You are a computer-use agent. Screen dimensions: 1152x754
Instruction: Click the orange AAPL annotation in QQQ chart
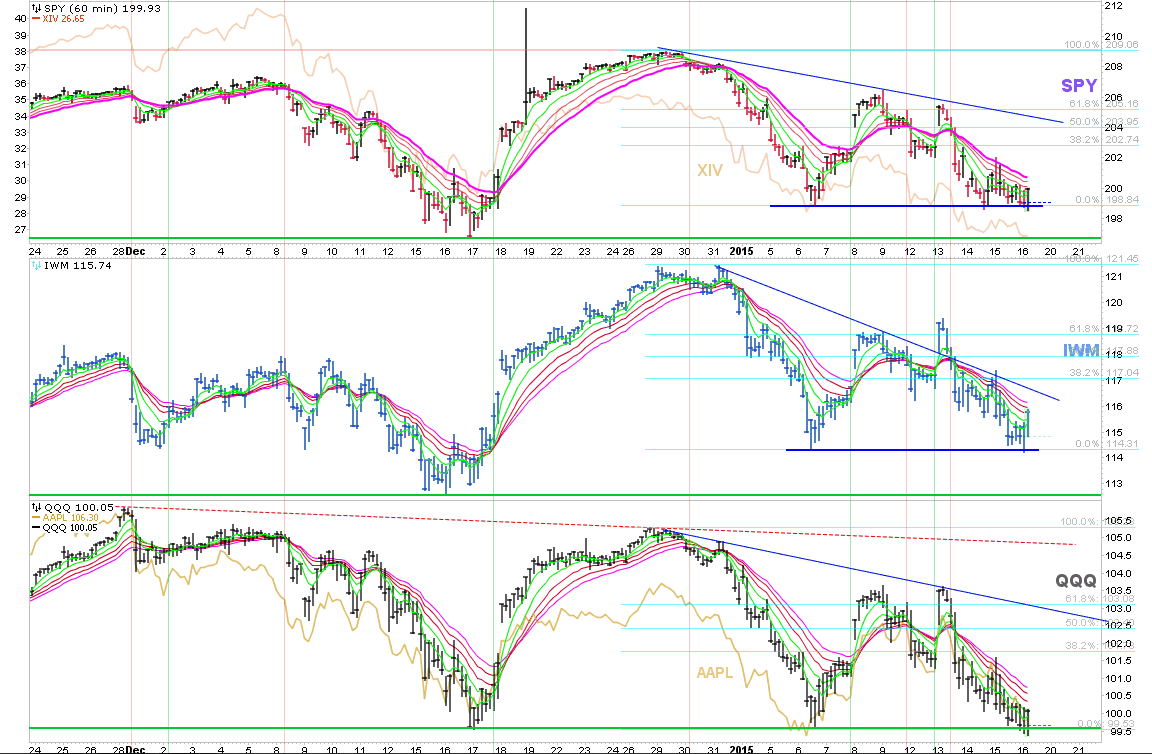coord(715,672)
